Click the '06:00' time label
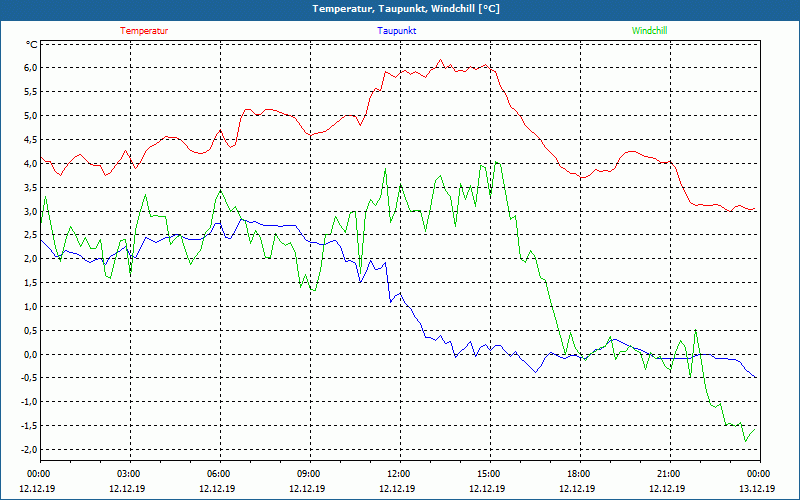The width and height of the screenshot is (800, 500). tap(220, 474)
